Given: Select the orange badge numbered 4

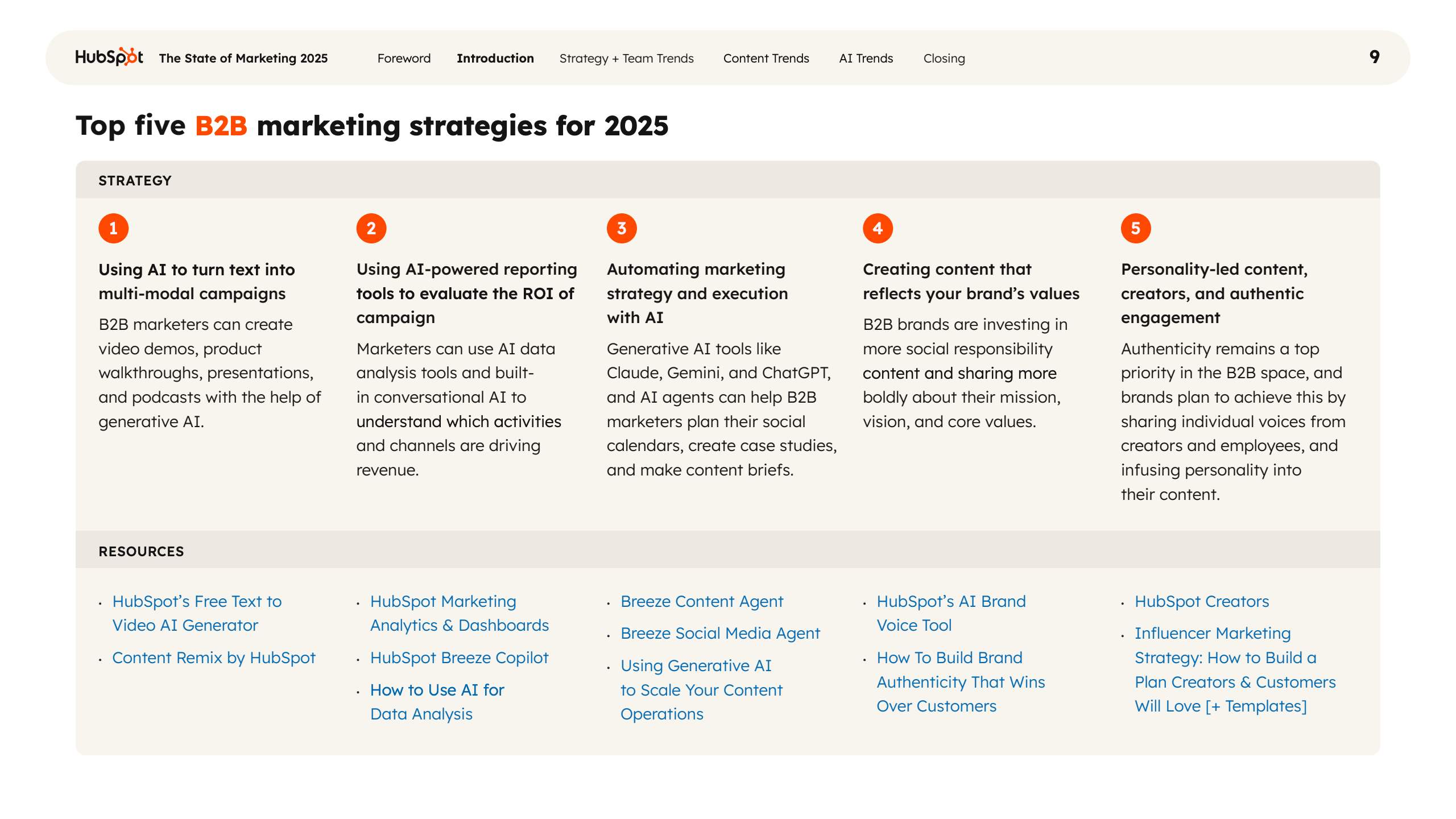Looking at the screenshot, I should click(x=878, y=228).
